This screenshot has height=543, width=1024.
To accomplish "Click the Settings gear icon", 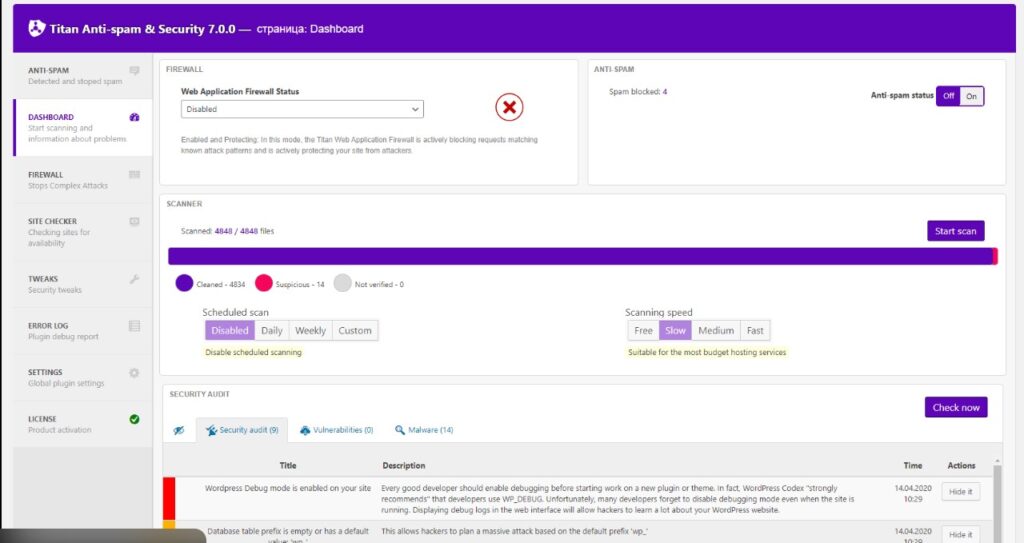I will click(x=134, y=373).
